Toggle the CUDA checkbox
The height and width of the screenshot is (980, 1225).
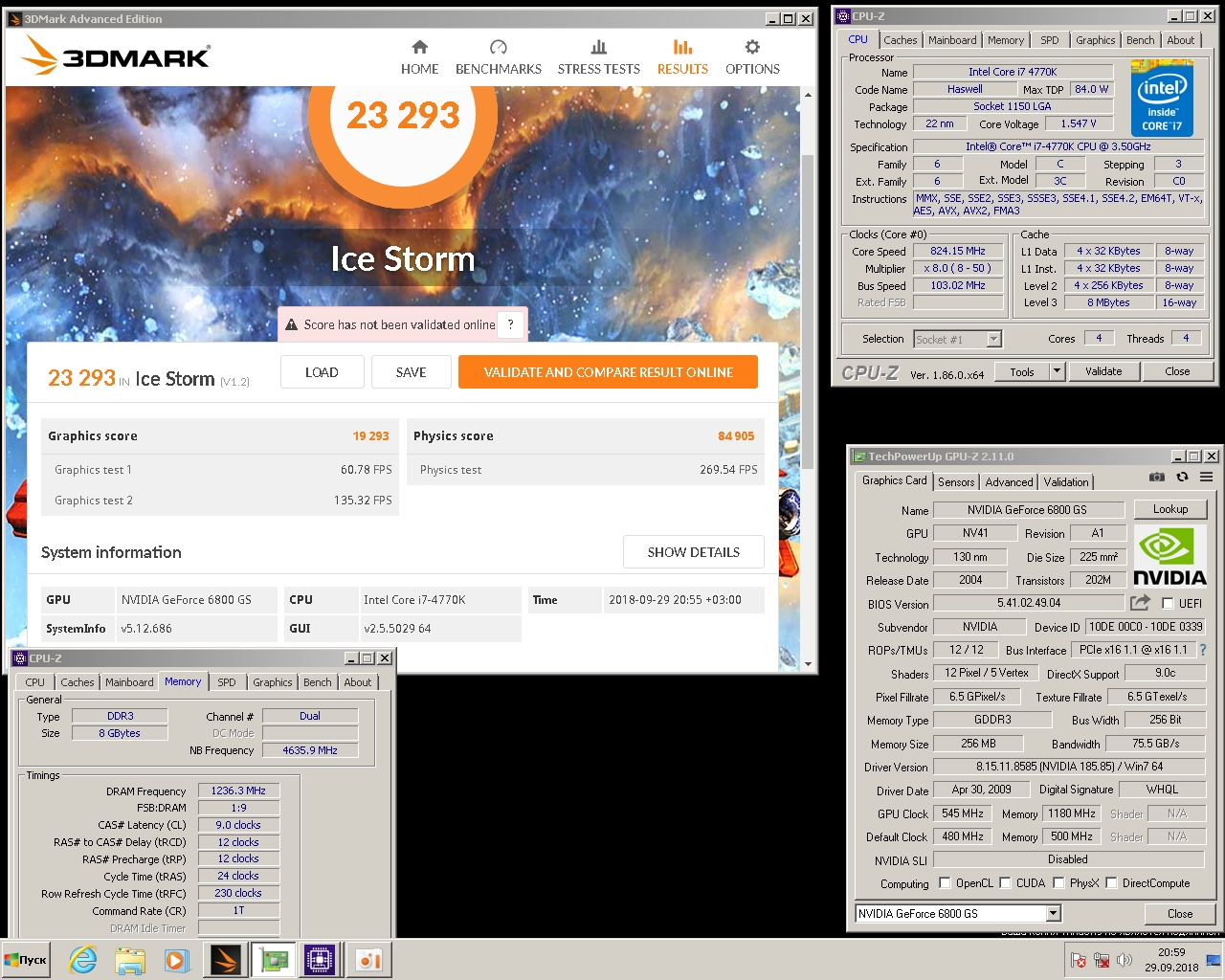[x=1005, y=882]
